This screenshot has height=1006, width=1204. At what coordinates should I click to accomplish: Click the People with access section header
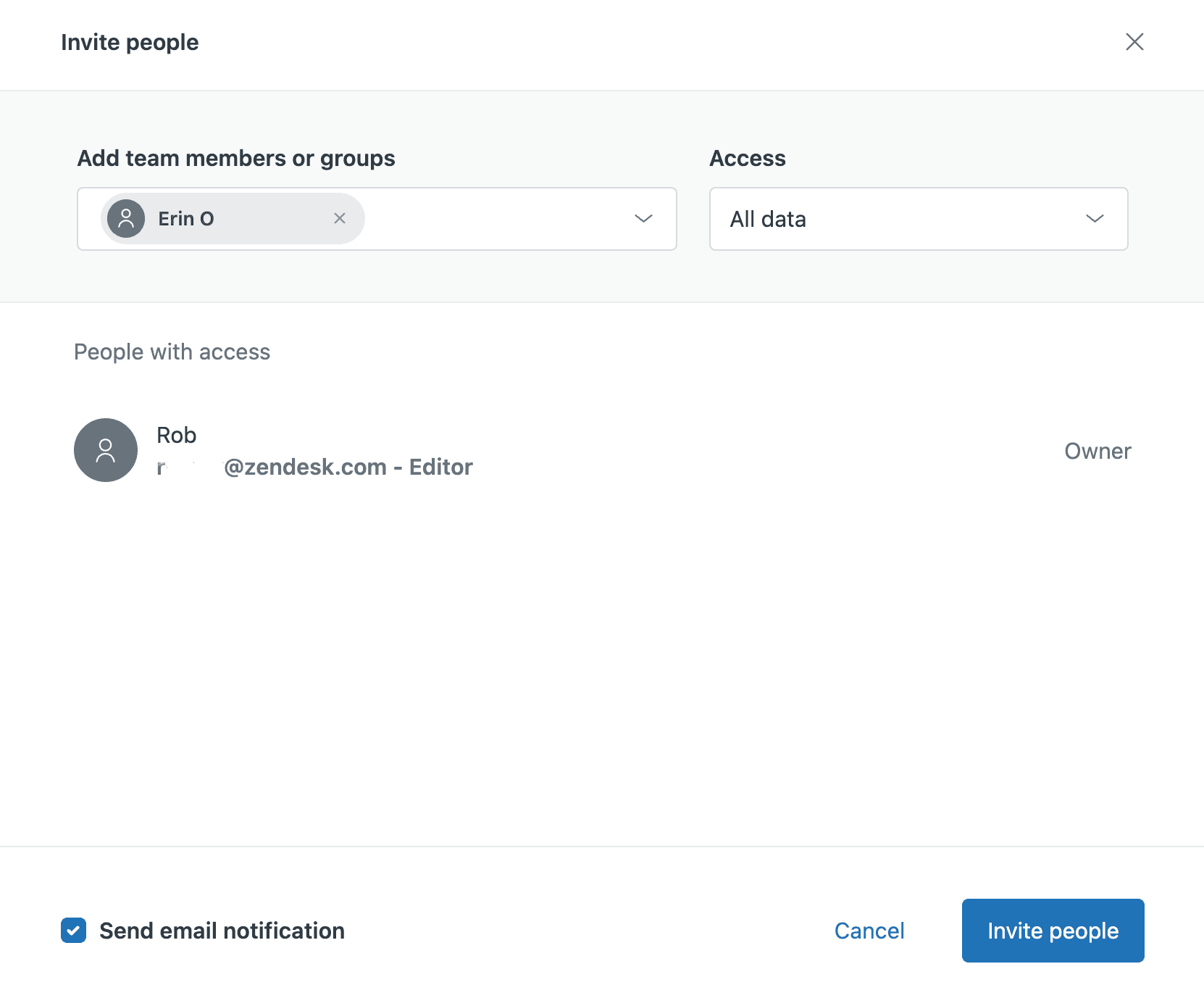(172, 352)
